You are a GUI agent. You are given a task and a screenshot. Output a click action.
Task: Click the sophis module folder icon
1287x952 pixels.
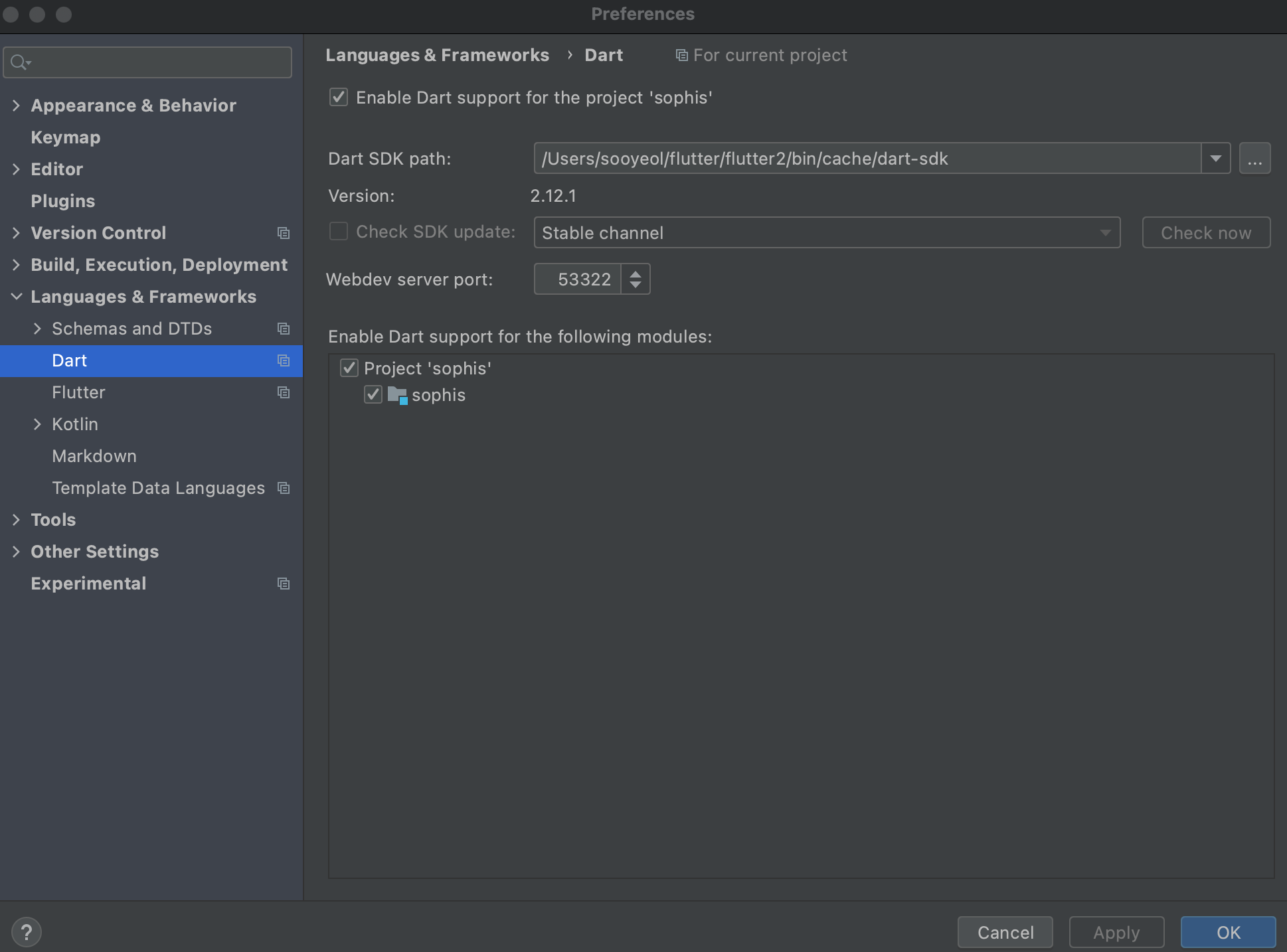click(x=397, y=395)
